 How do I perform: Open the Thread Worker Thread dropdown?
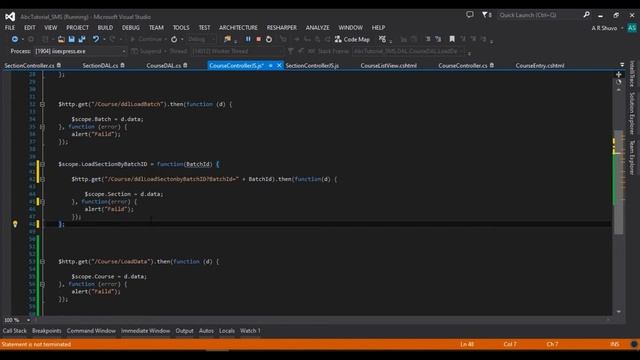[281, 51]
